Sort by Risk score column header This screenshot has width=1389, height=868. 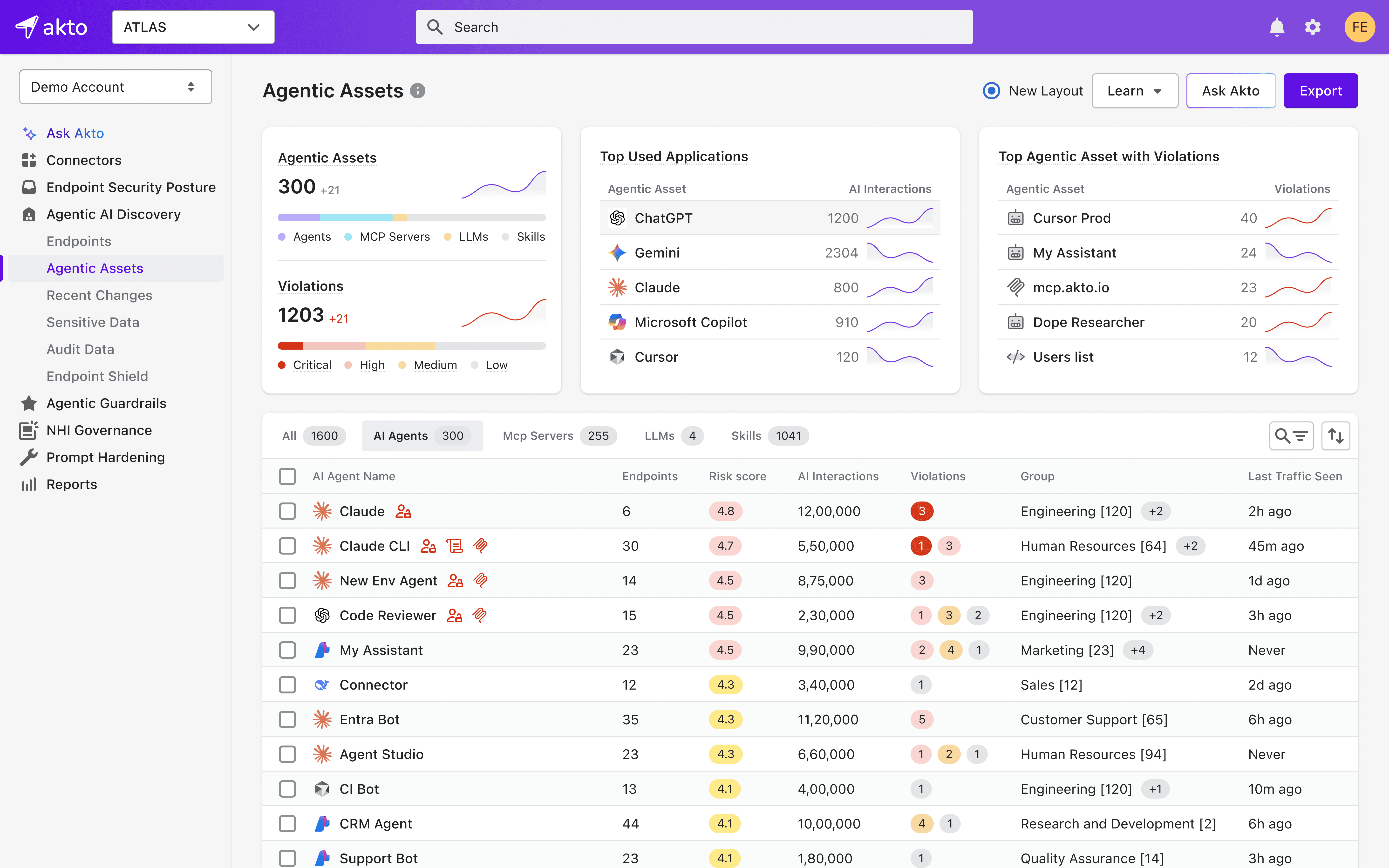pyautogui.click(x=738, y=476)
